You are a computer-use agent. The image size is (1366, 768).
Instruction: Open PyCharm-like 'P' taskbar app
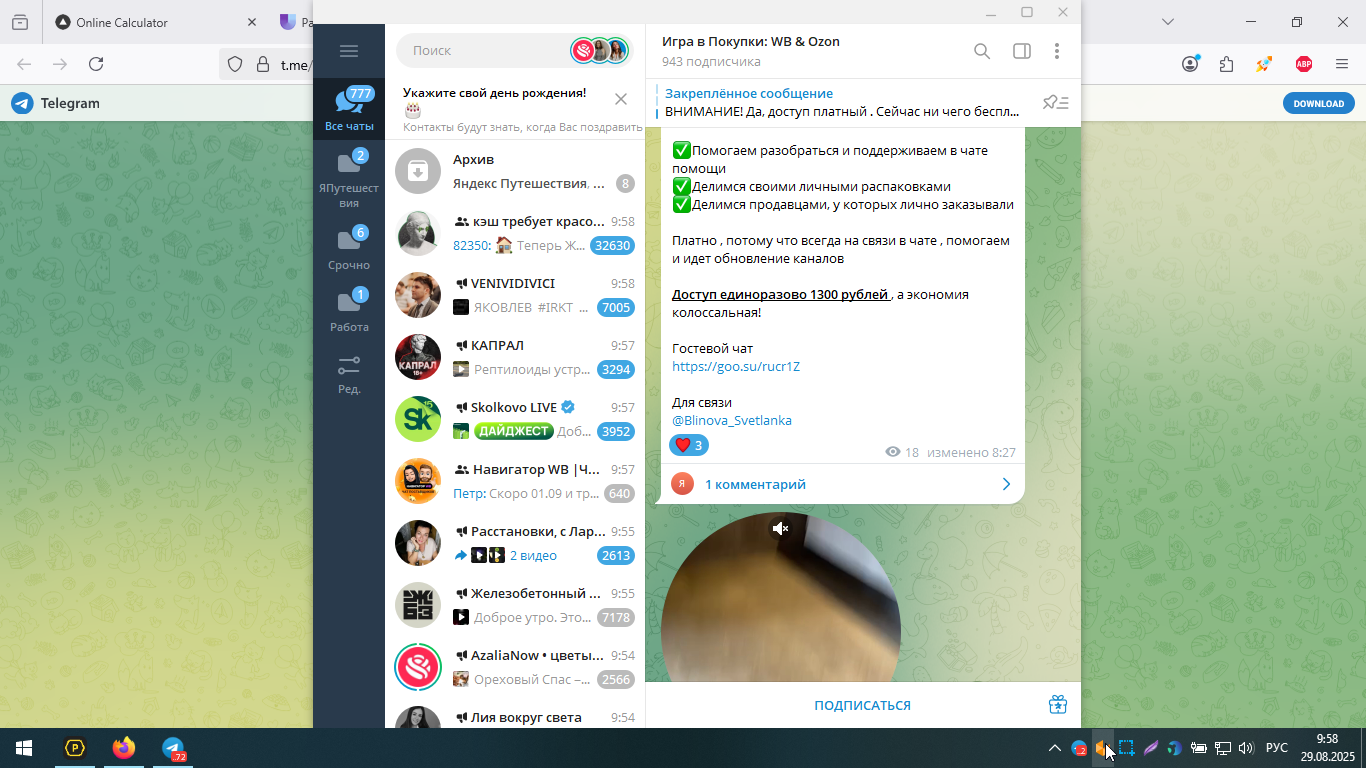point(75,748)
